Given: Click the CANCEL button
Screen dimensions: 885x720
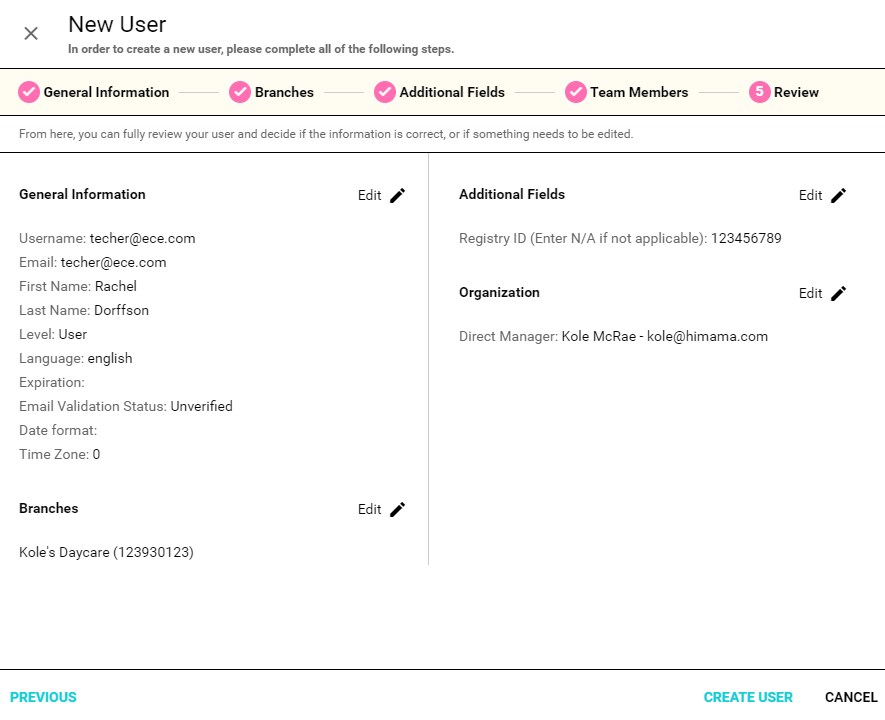Looking at the screenshot, I should pyautogui.click(x=851, y=697).
